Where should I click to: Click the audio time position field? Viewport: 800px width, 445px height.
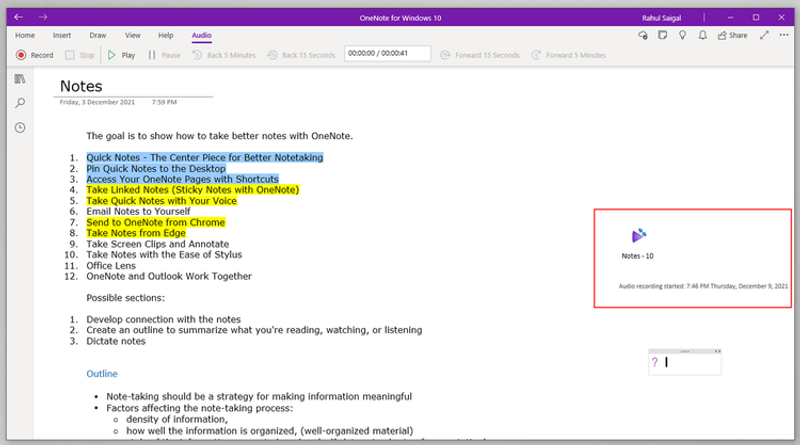point(387,54)
